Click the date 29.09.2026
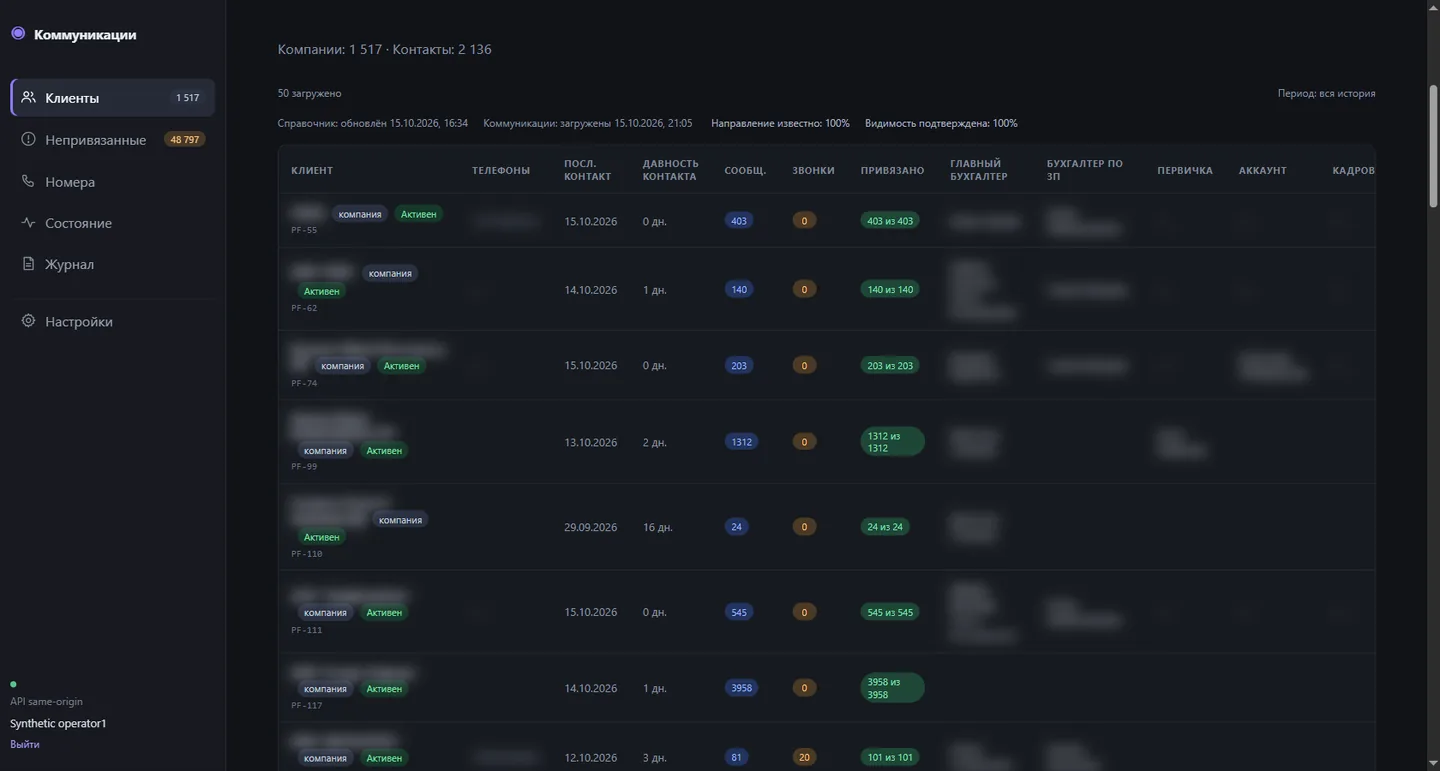This screenshot has width=1440, height=771. pyautogui.click(x=591, y=527)
